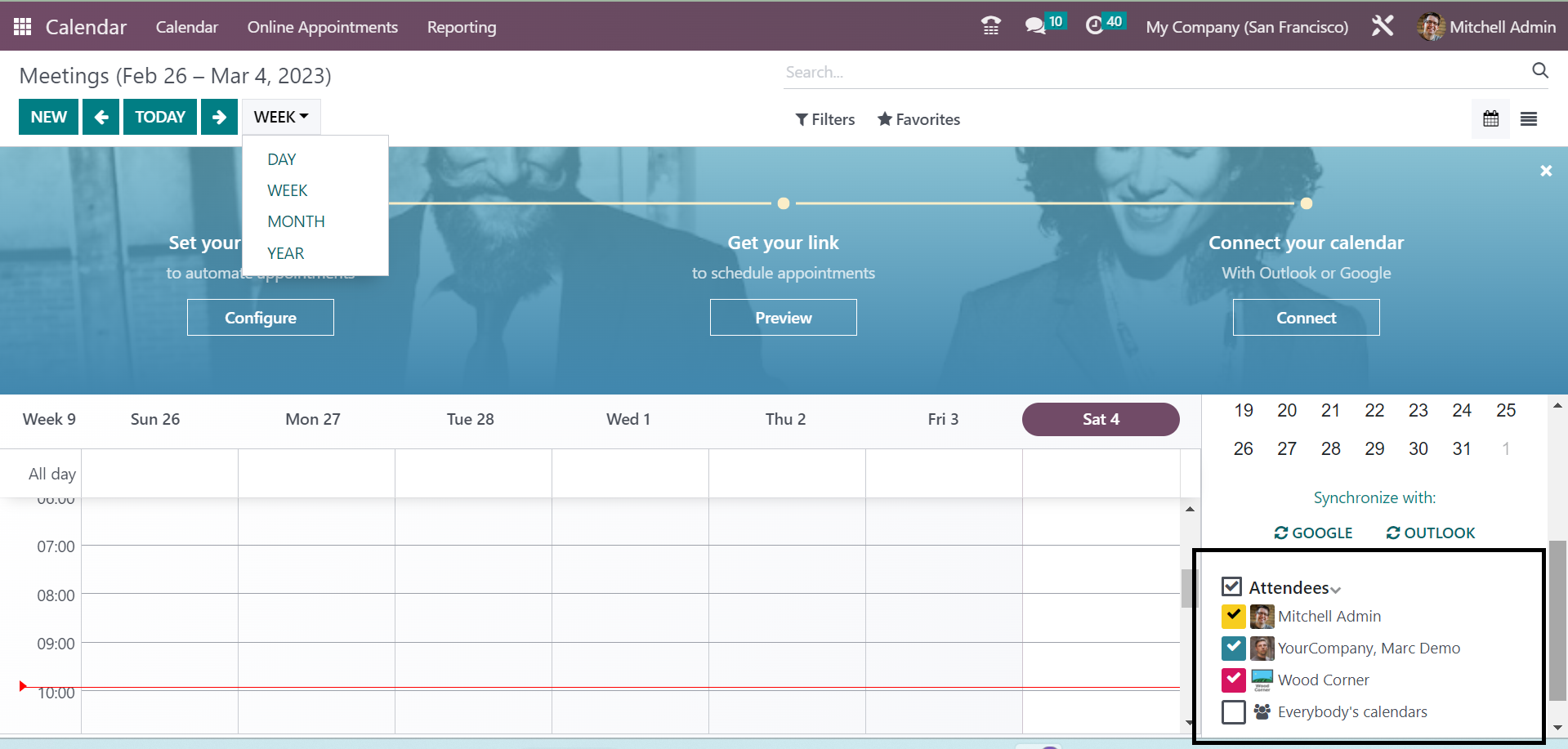Go to next week with right arrow

pyautogui.click(x=219, y=117)
